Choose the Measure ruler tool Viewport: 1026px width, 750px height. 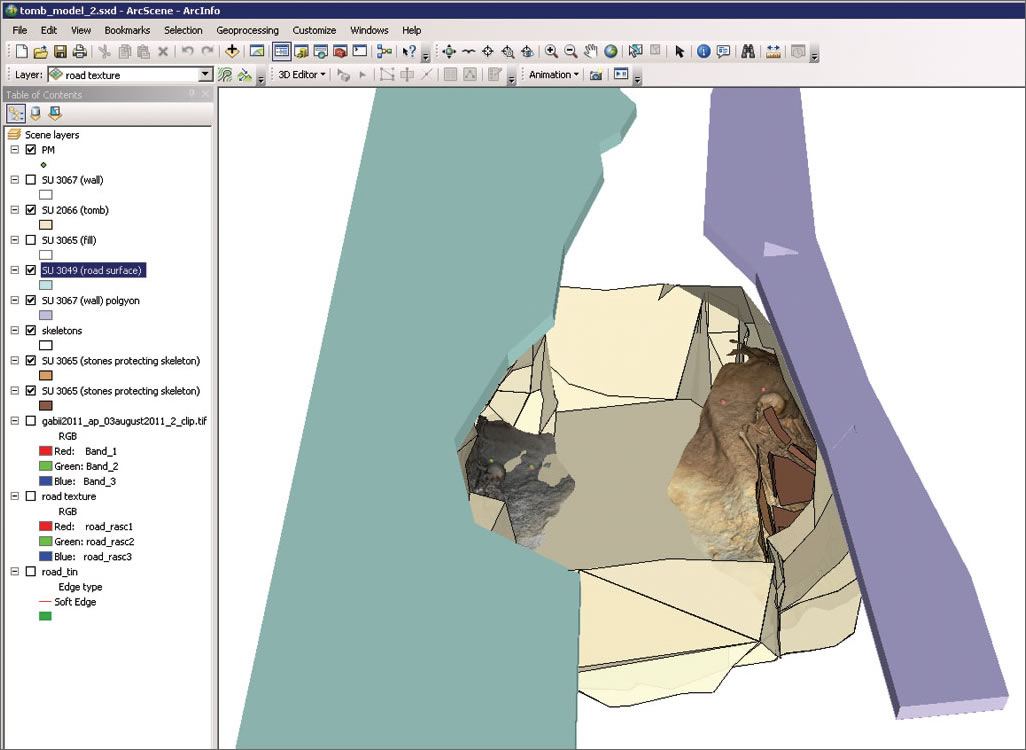773,51
